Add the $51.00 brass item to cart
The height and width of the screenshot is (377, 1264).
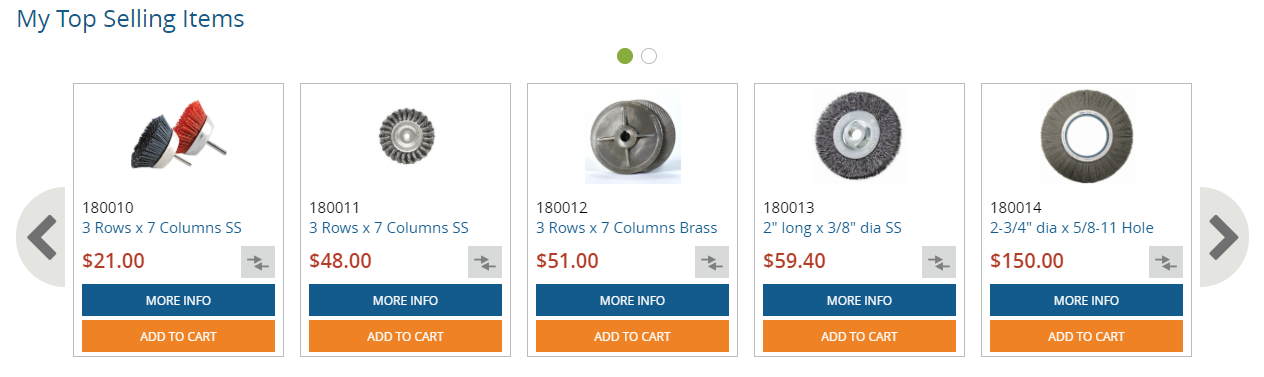click(x=632, y=336)
